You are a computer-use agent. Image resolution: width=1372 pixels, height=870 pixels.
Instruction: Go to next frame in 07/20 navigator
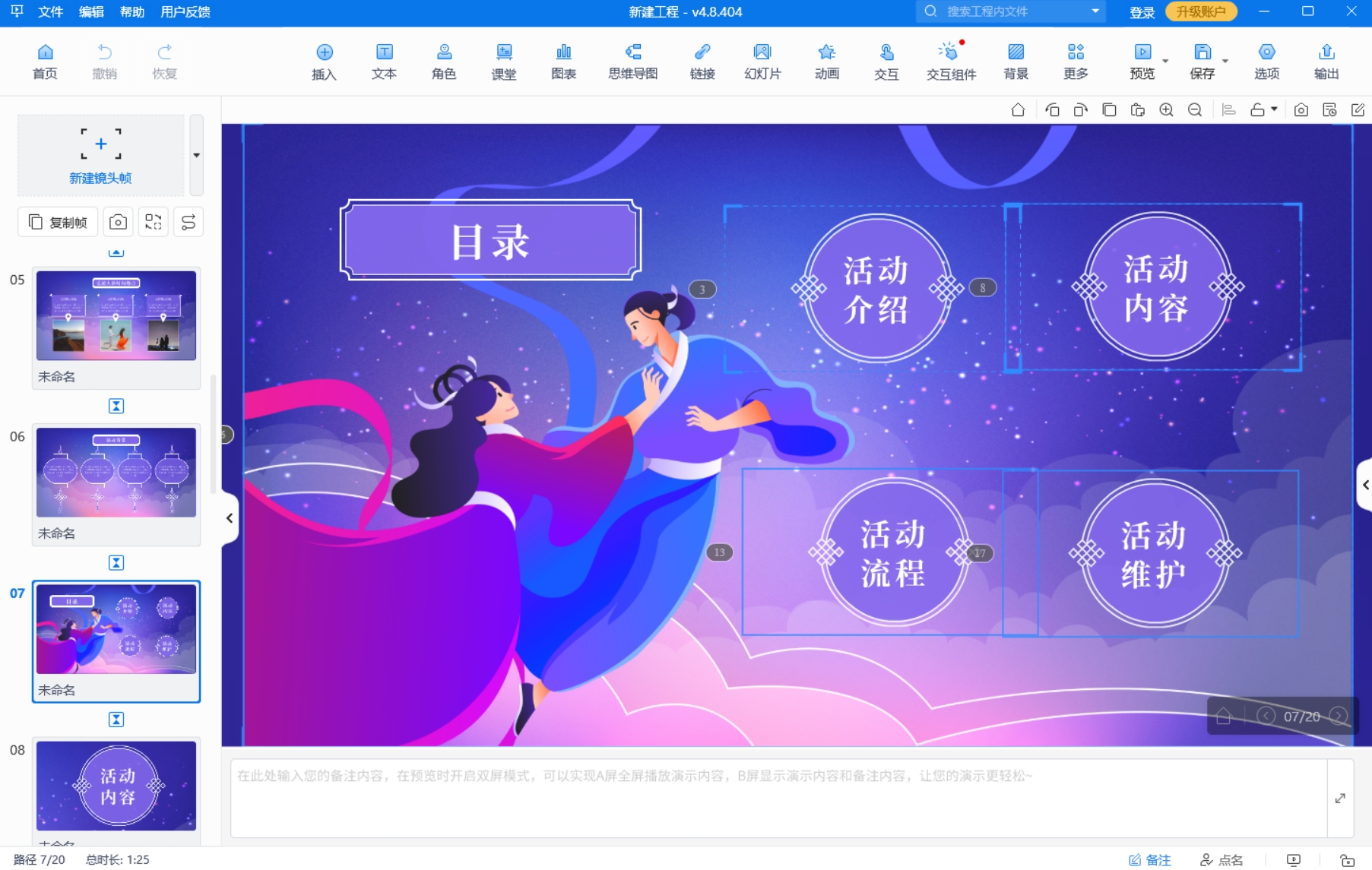point(1339,716)
